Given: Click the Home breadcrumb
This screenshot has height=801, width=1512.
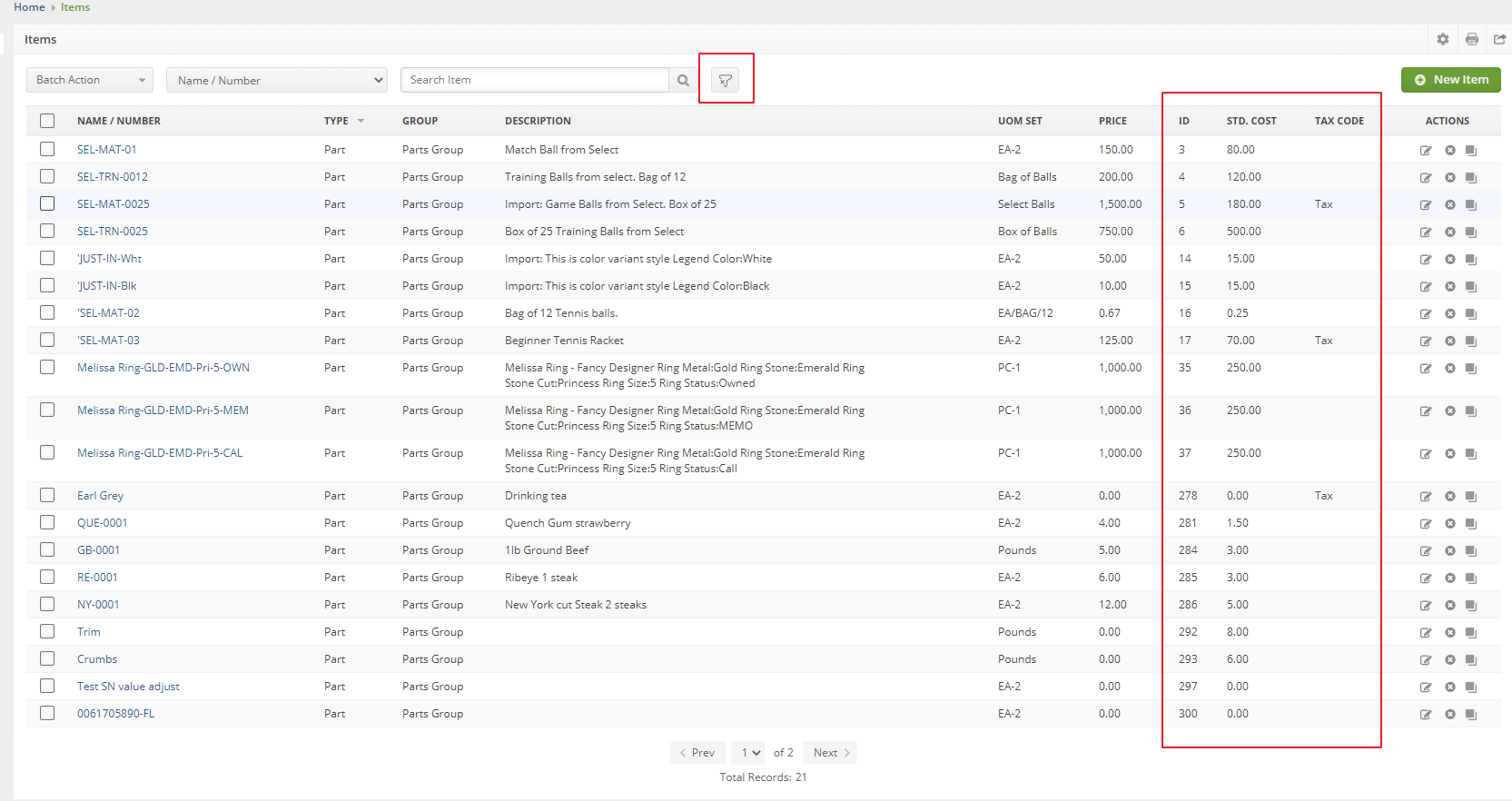Looking at the screenshot, I should pos(29,7).
